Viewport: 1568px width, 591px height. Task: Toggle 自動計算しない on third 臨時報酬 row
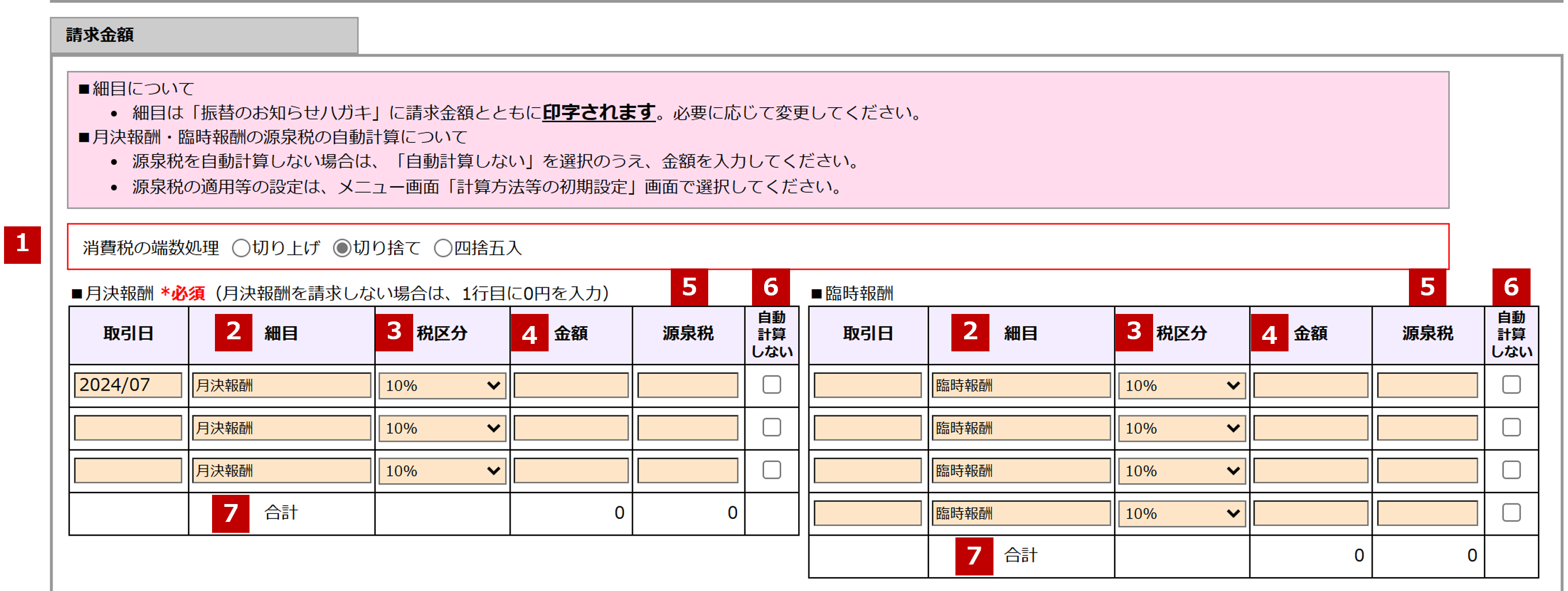pyautogui.click(x=1512, y=470)
